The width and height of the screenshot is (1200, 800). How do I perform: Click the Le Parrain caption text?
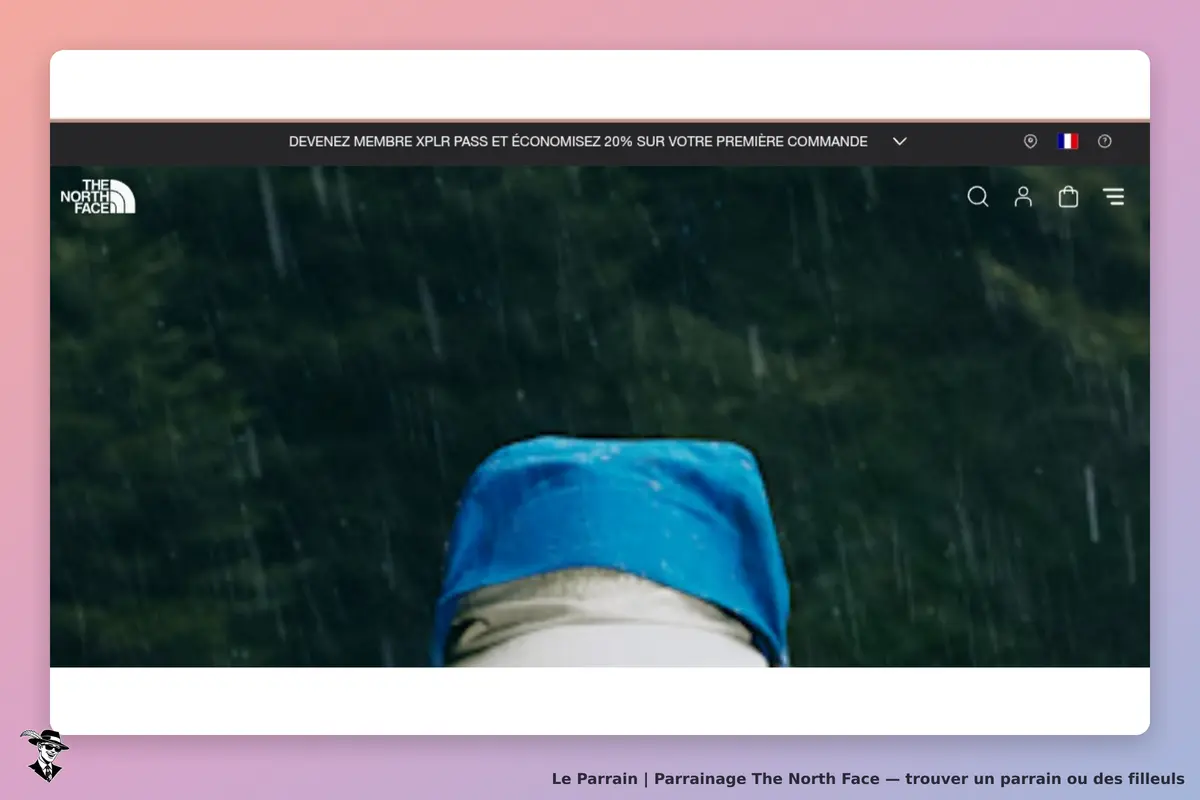click(x=868, y=778)
